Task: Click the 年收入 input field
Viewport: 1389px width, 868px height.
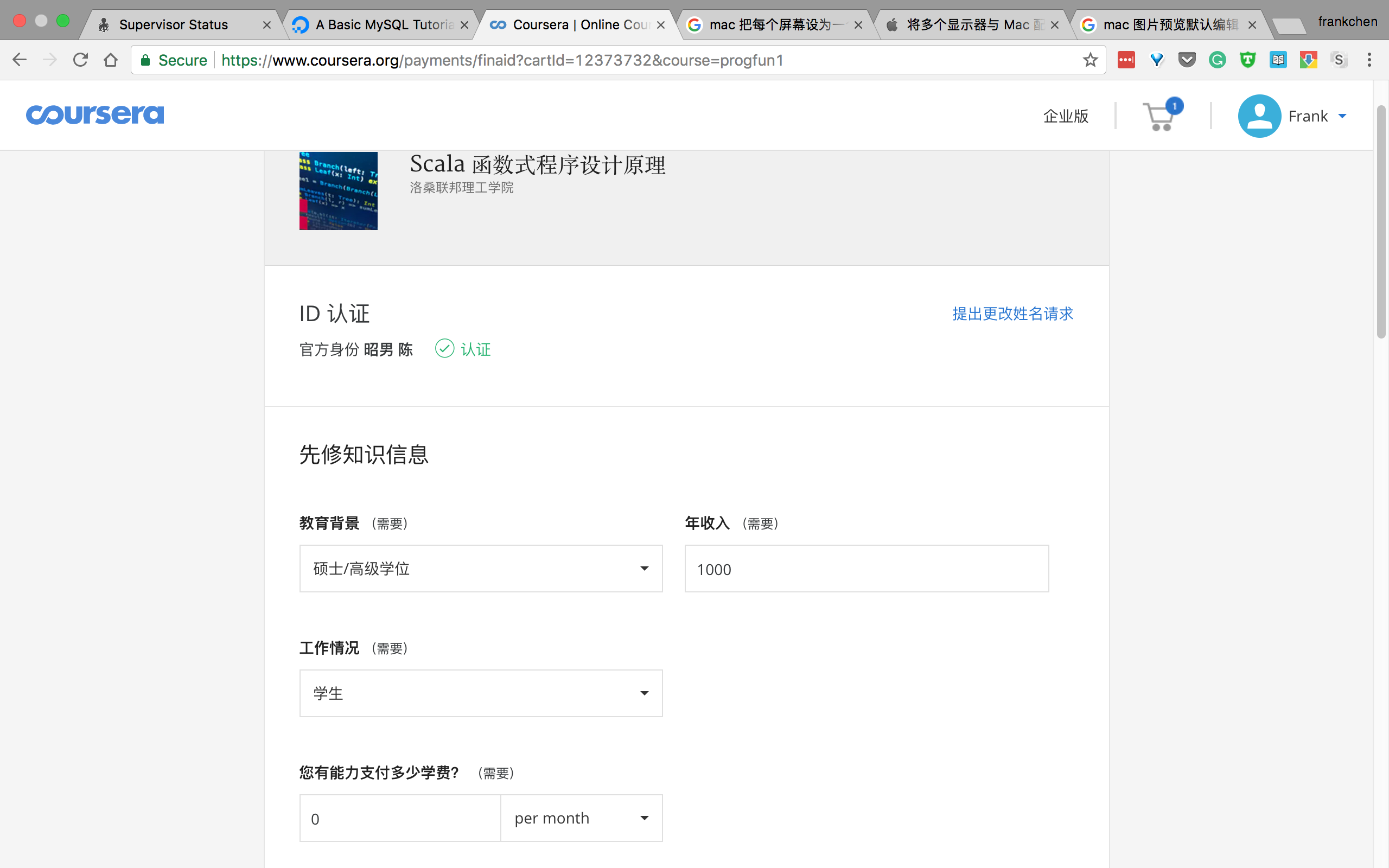Action: click(x=866, y=568)
